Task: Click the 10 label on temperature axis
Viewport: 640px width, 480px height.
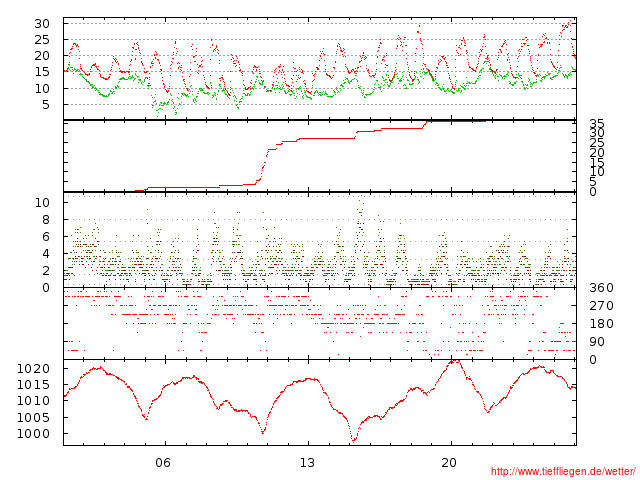Action: click(x=42, y=89)
